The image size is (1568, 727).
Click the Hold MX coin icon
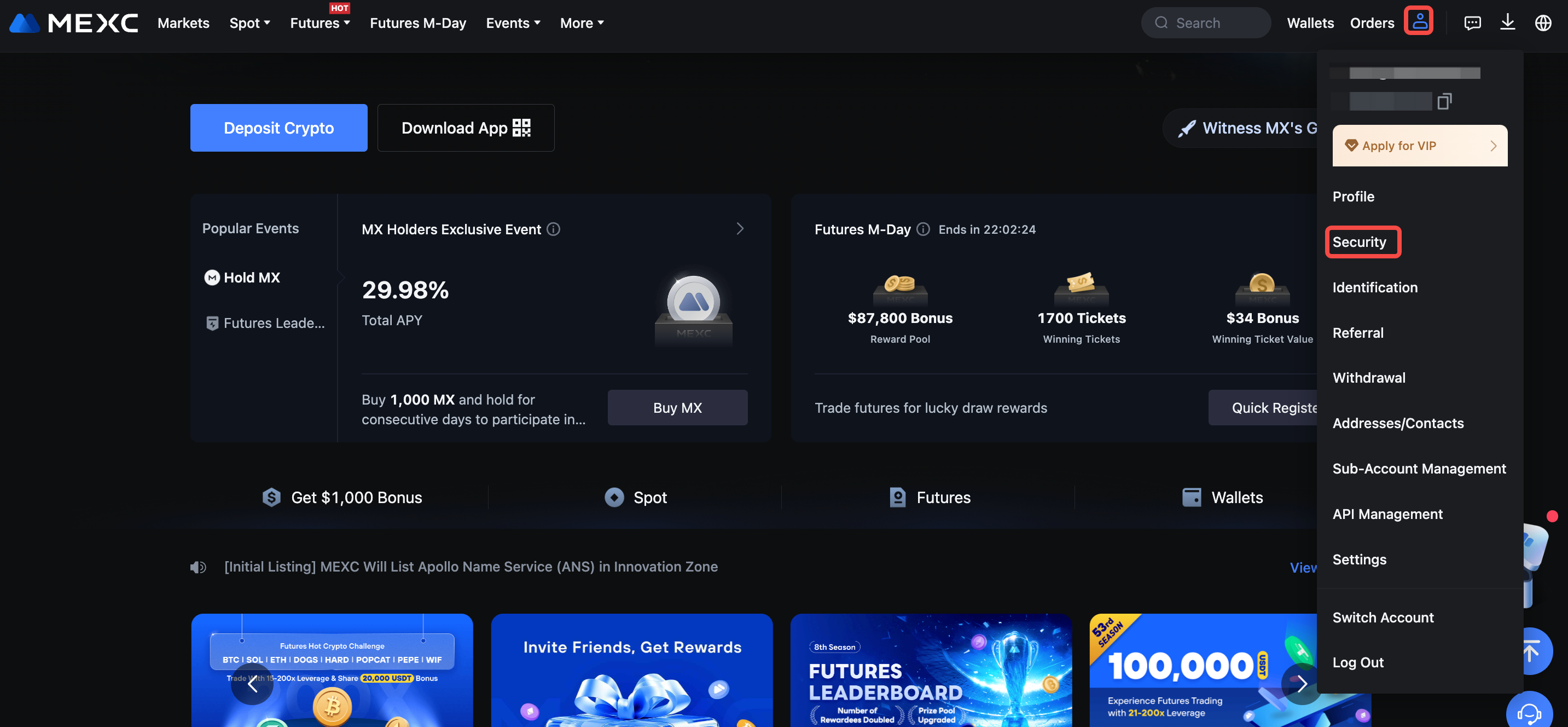pos(211,278)
